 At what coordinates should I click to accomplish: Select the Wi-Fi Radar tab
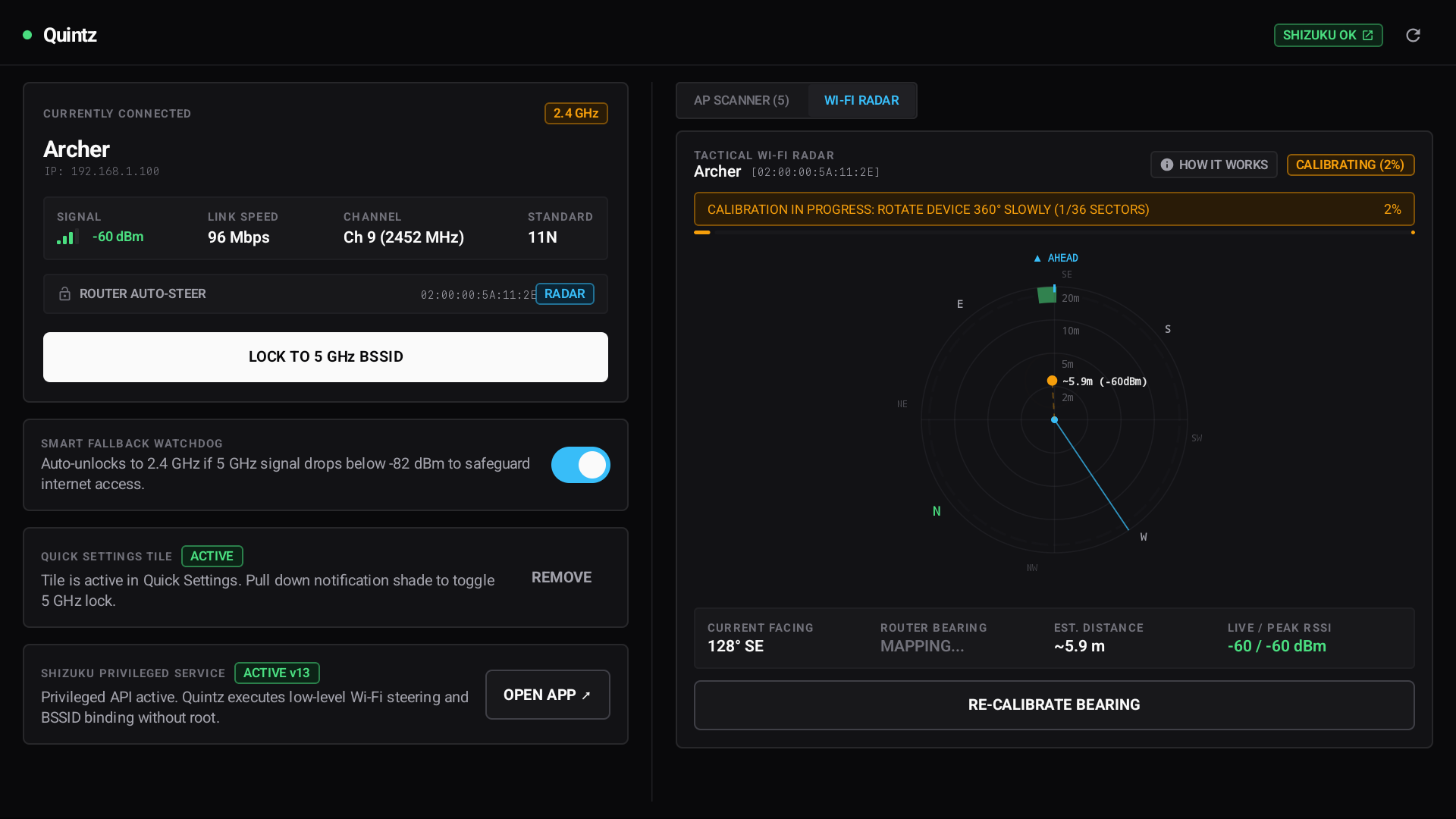(861, 100)
